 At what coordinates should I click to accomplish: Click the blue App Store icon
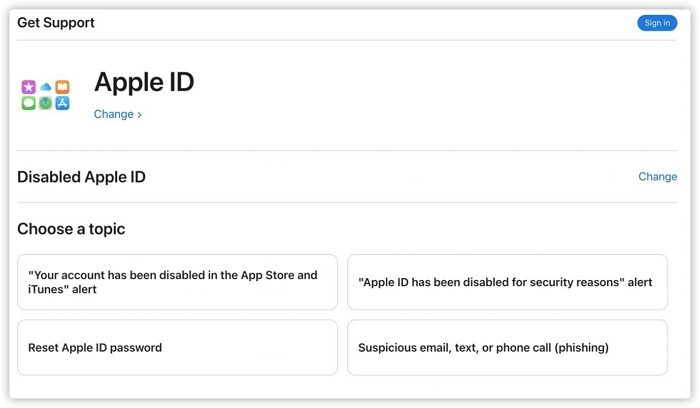click(62, 103)
